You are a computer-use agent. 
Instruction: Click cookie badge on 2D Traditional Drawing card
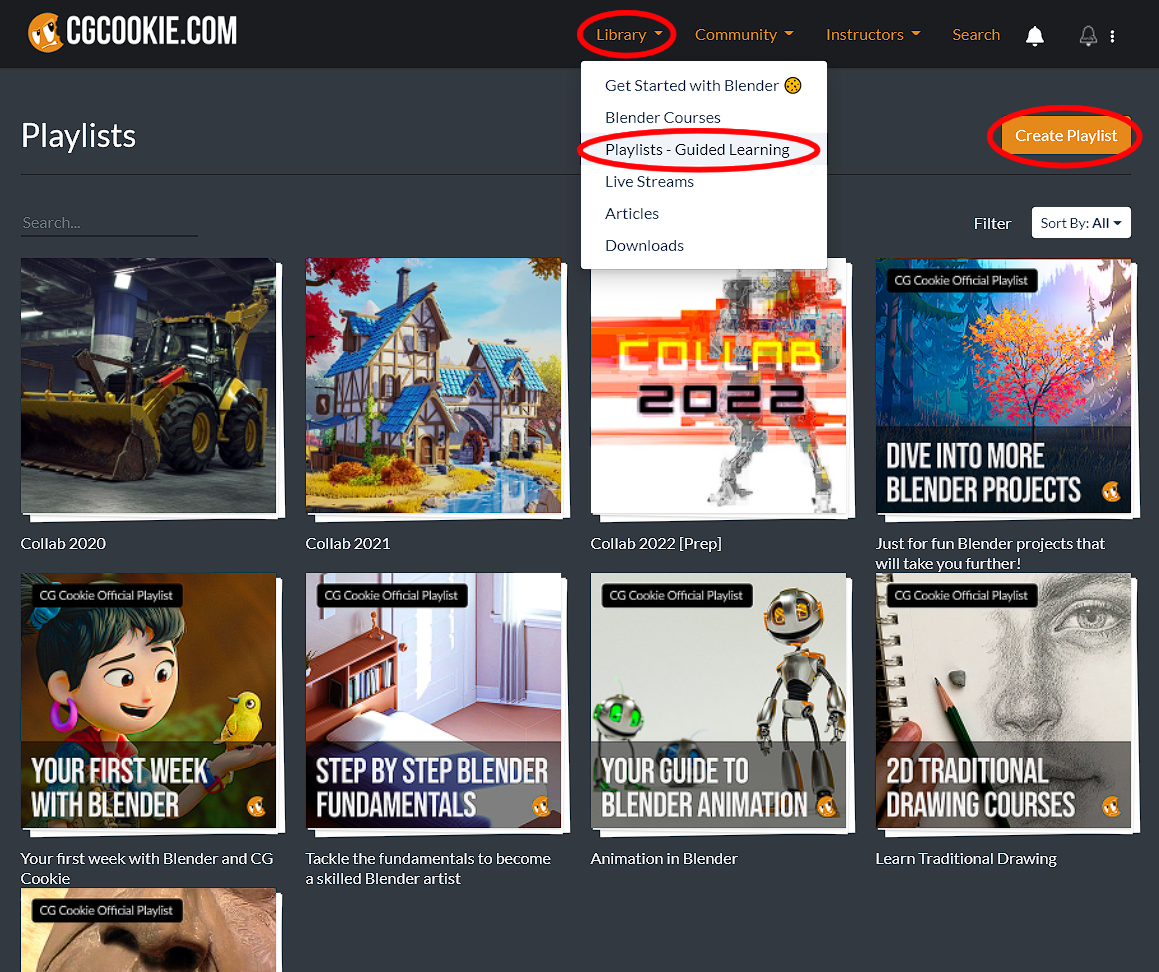tap(1111, 806)
